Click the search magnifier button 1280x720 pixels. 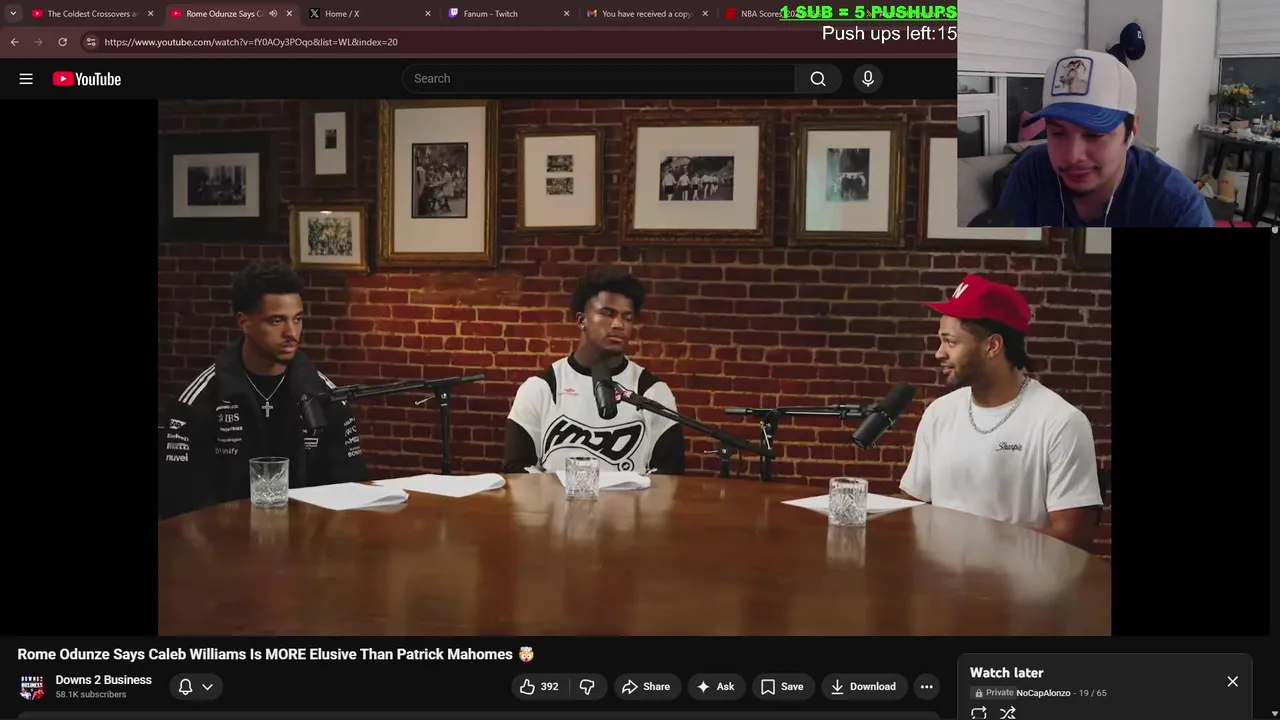point(818,79)
